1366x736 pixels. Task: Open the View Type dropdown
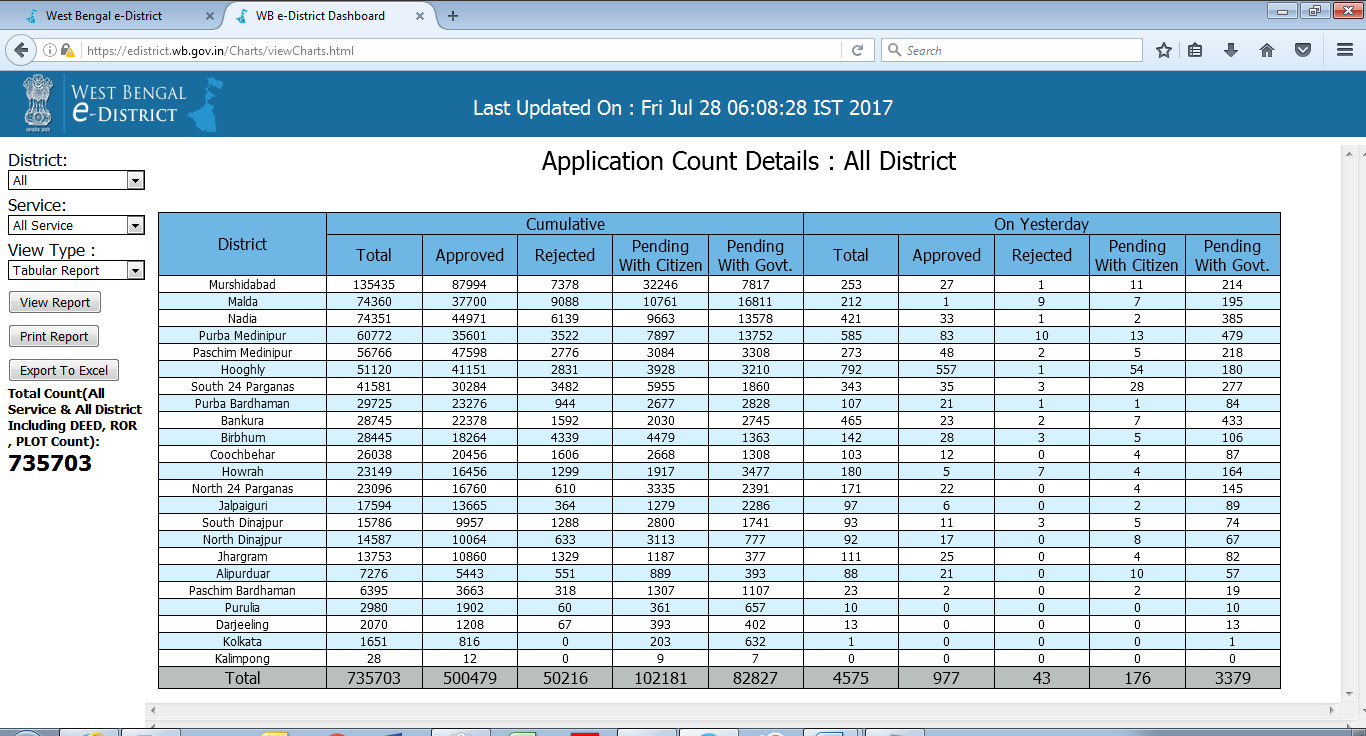tap(76, 271)
